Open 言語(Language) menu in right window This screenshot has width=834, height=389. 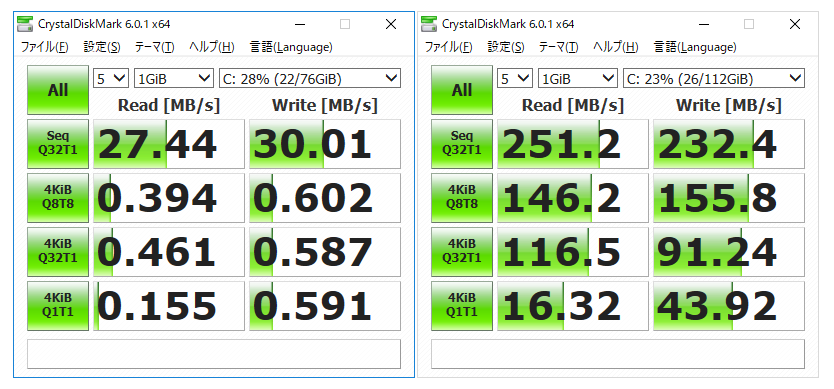[695, 47]
